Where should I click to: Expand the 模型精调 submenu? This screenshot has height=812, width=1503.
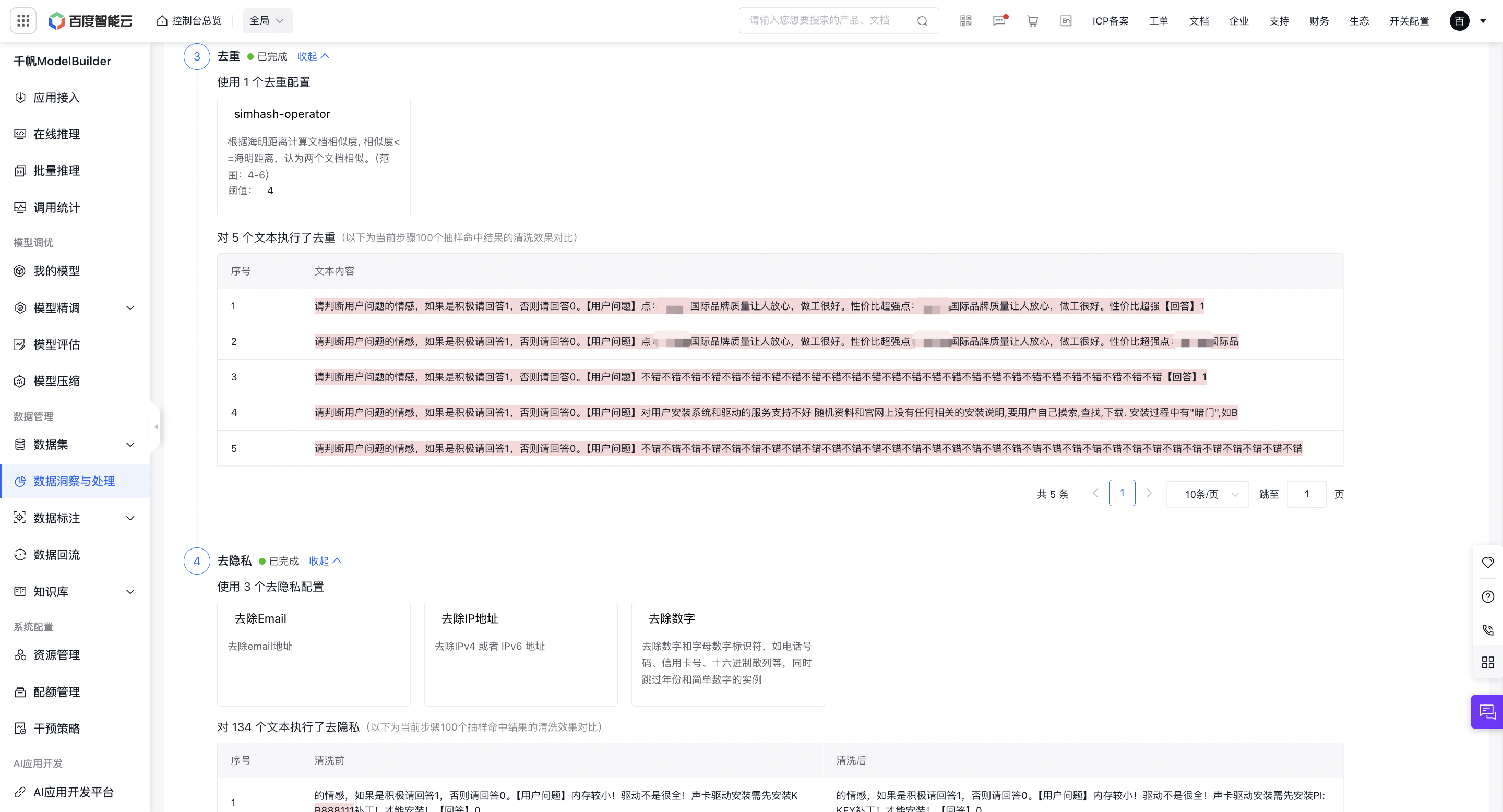(x=130, y=307)
